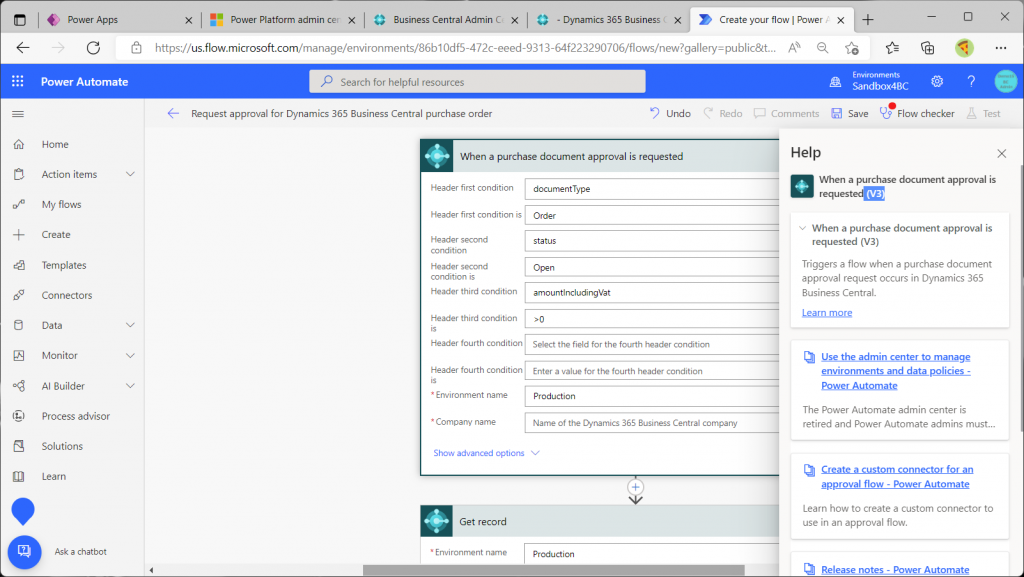1024x577 pixels.
Task: Open the Comments pane
Action: coord(786,114)
